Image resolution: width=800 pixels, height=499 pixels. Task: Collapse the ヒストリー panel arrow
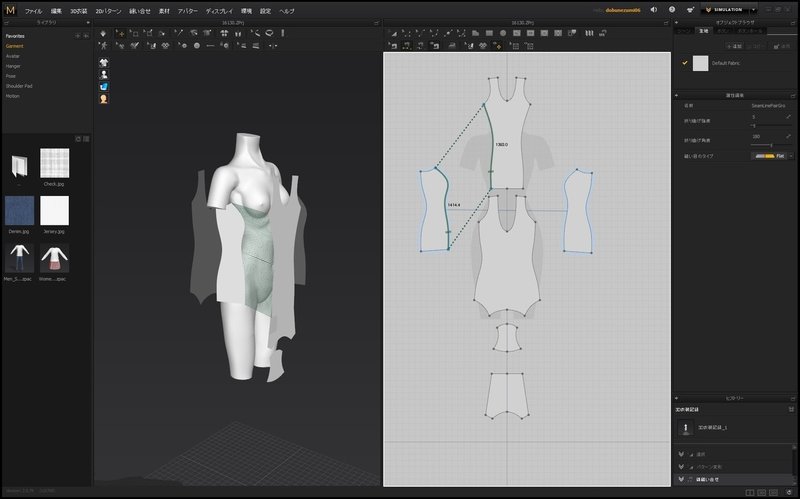[677, 398]
